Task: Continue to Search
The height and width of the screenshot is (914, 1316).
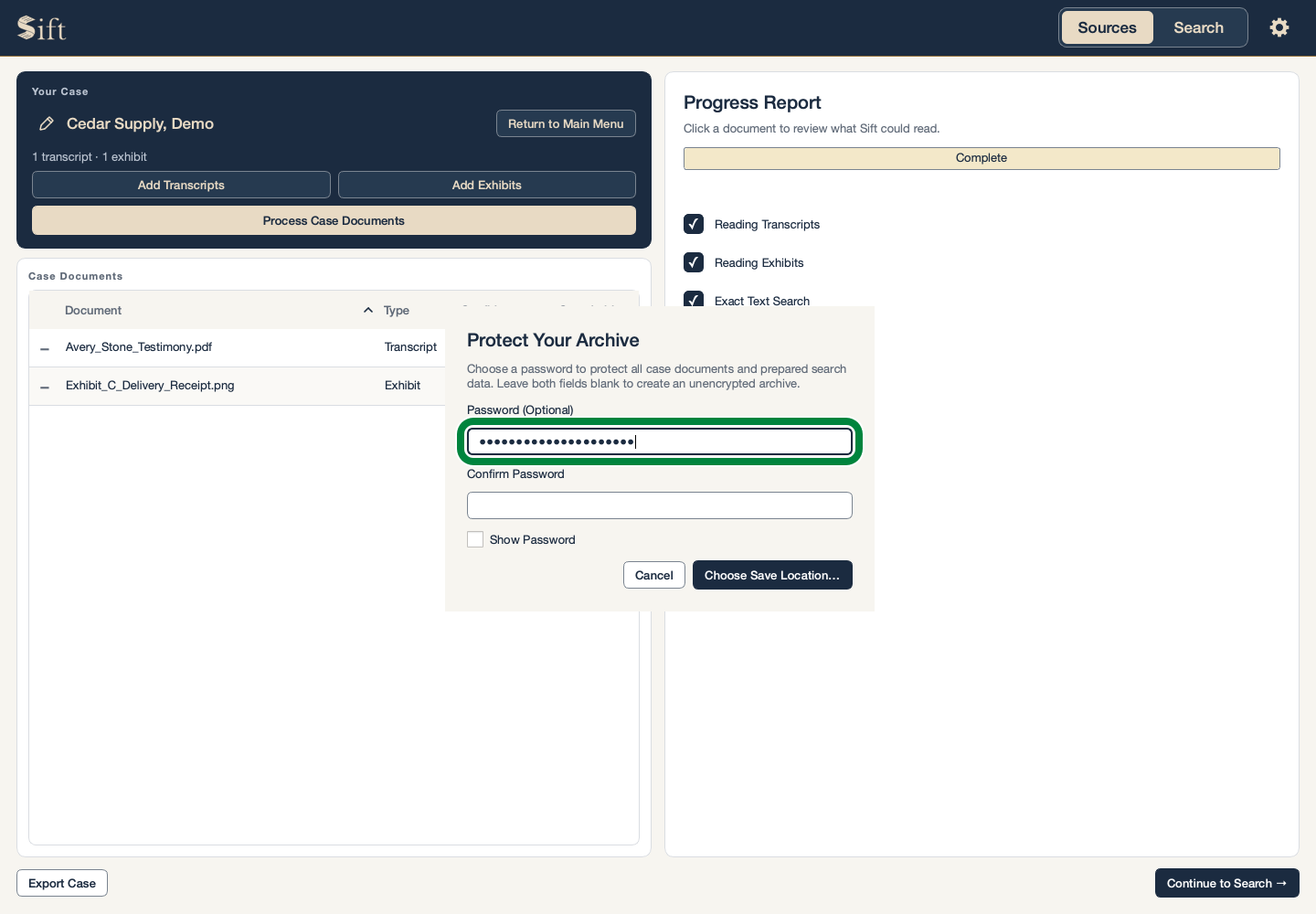Action: (1227, 883)
